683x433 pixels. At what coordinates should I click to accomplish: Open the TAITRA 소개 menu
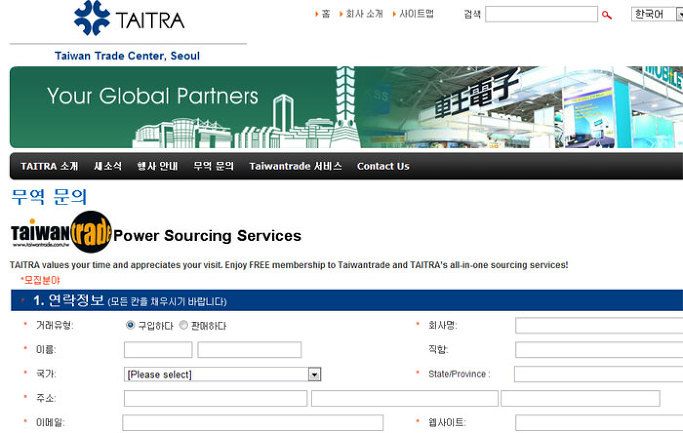click(49, 166)
